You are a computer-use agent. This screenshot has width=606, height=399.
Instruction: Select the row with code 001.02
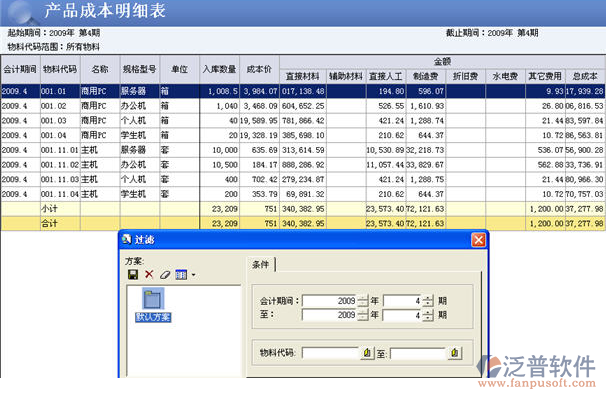click(x=303, y=106)
